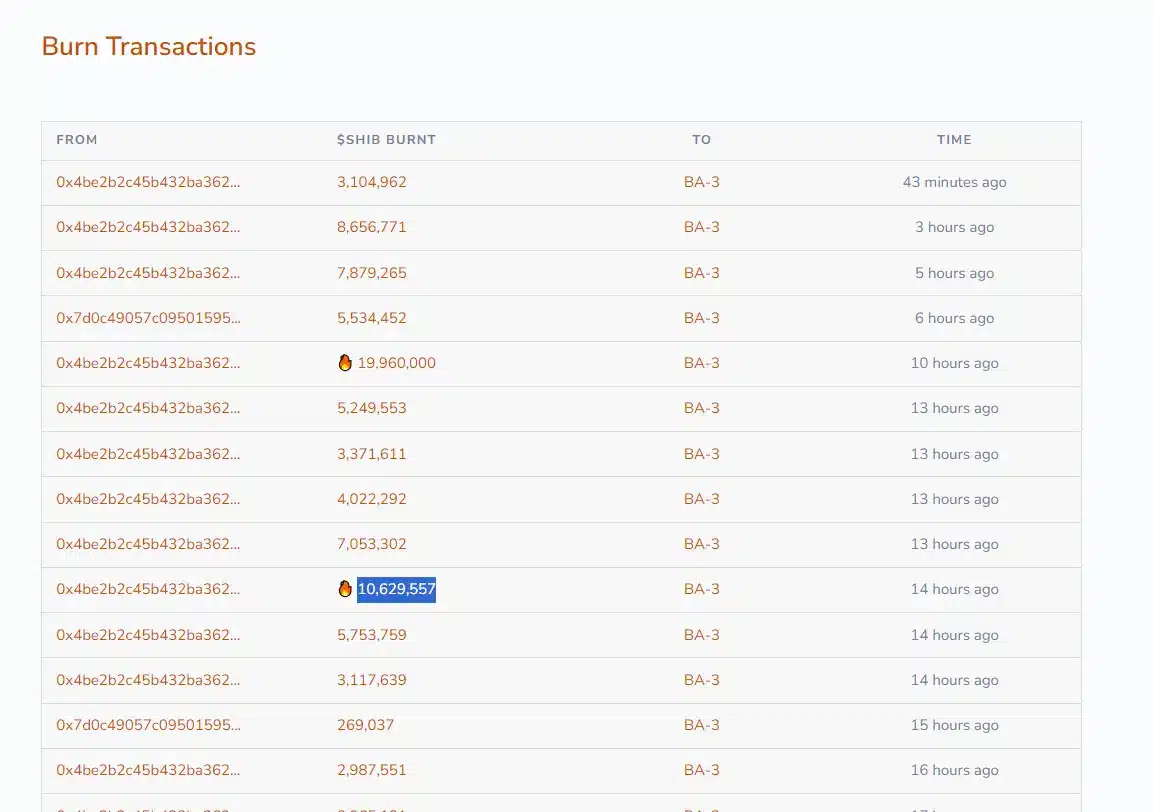This screenshot has height=812, width=1153.
Task: Open sender address in the 3,117,639 row
Action: point(148,680)
